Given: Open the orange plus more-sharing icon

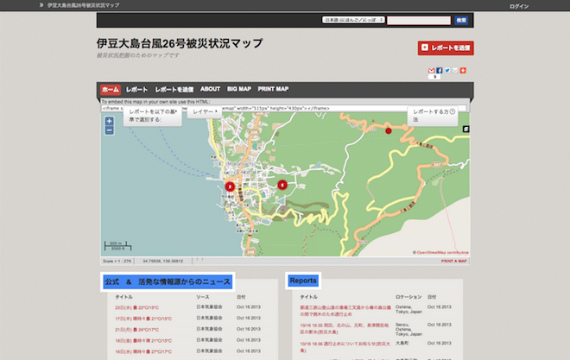Looking at the screenshot, I should pos(463,71).
